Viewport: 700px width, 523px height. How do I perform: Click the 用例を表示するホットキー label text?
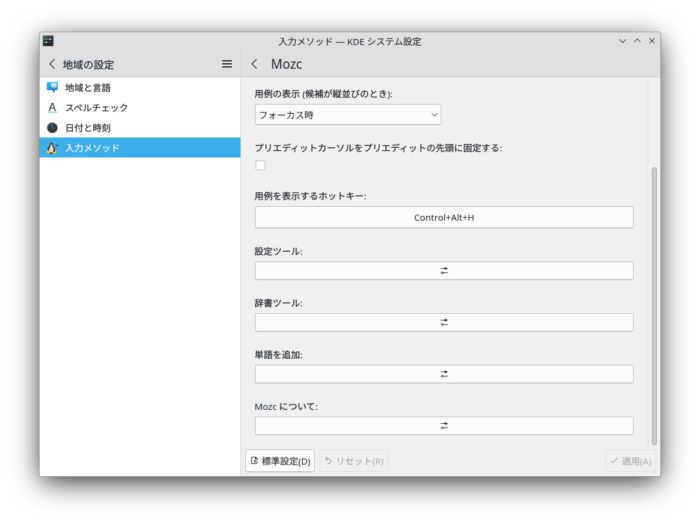coord(310,196)
